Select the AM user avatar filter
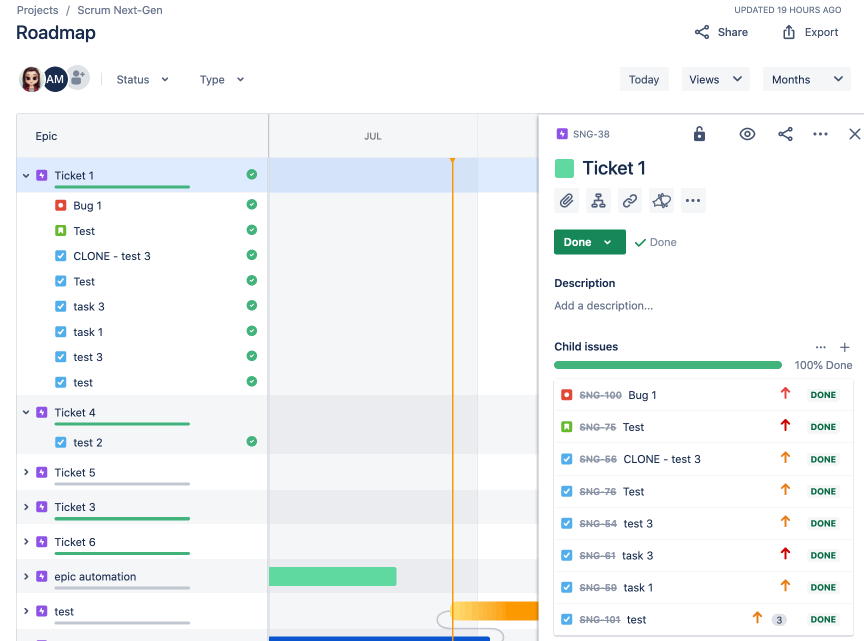The height and width of the screenshot is (641, 864). (x=54, y=79)
